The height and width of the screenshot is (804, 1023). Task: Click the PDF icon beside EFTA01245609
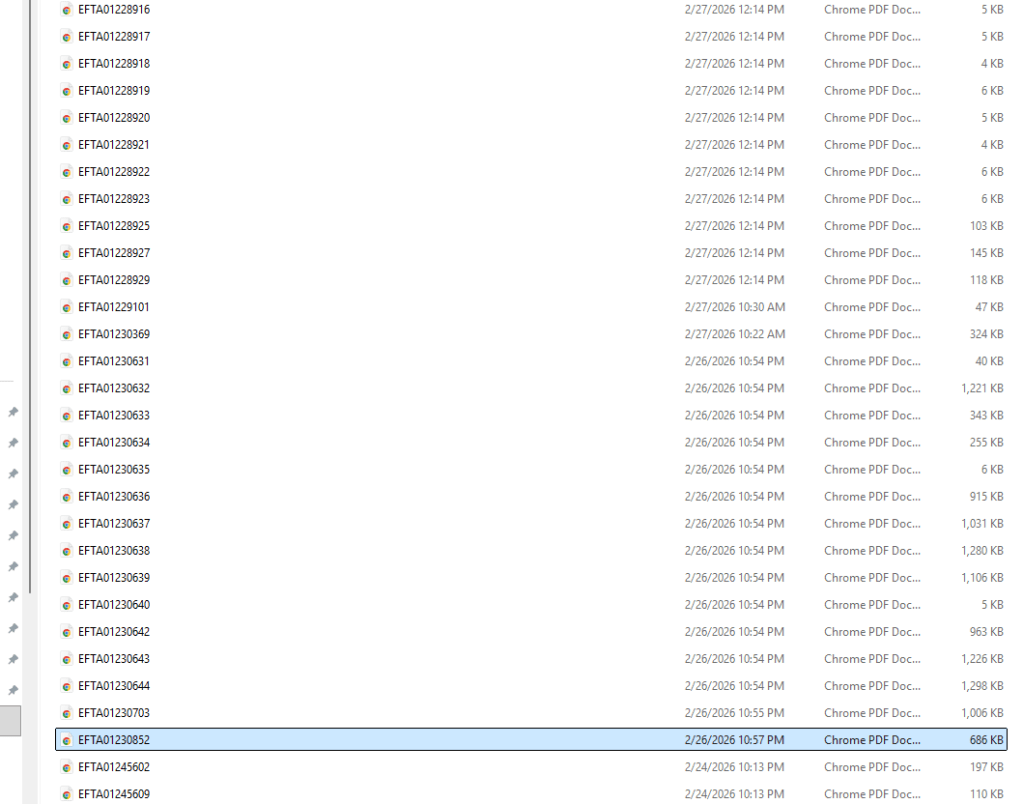point(67,794)
